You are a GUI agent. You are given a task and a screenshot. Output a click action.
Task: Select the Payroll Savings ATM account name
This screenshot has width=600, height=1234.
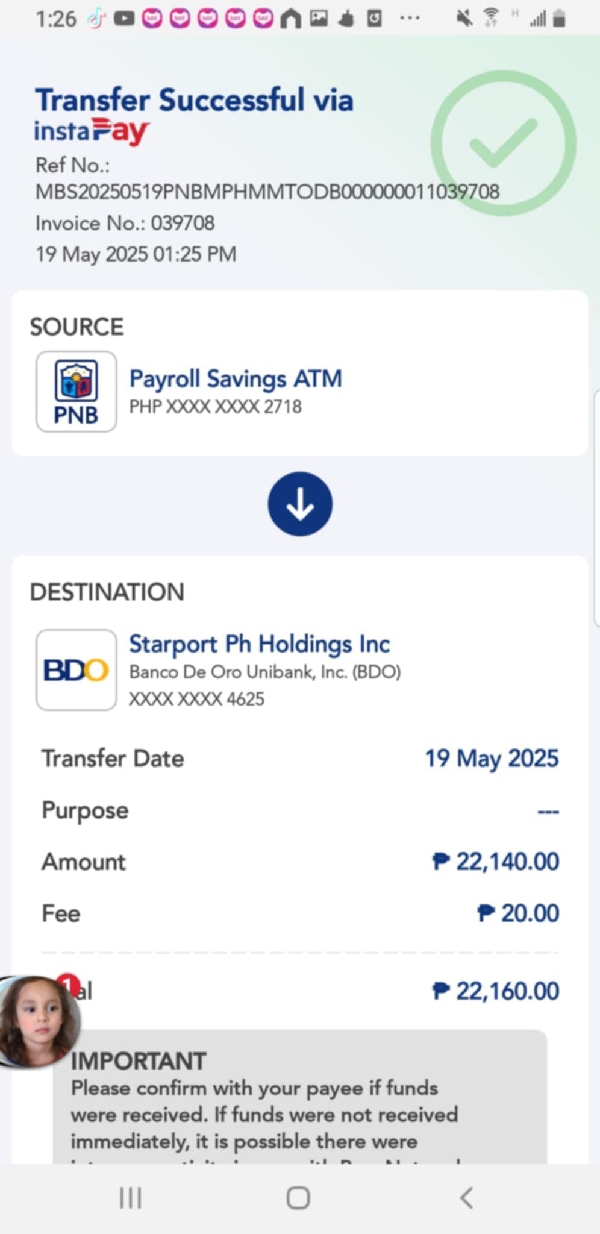click(236, 379)
